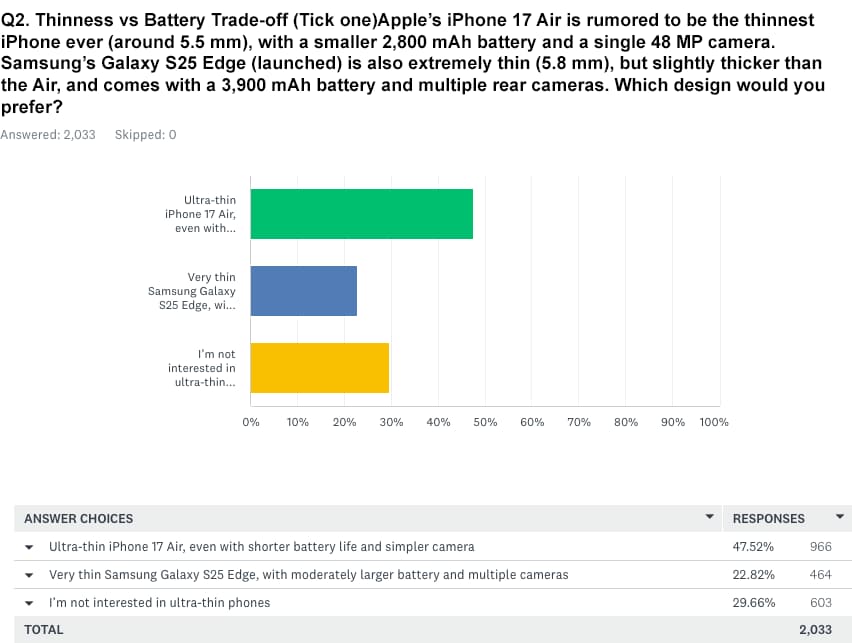This screenshot has height=643, width=852.
Task: Click the RESPONSES column header
Action: point(768,518)
